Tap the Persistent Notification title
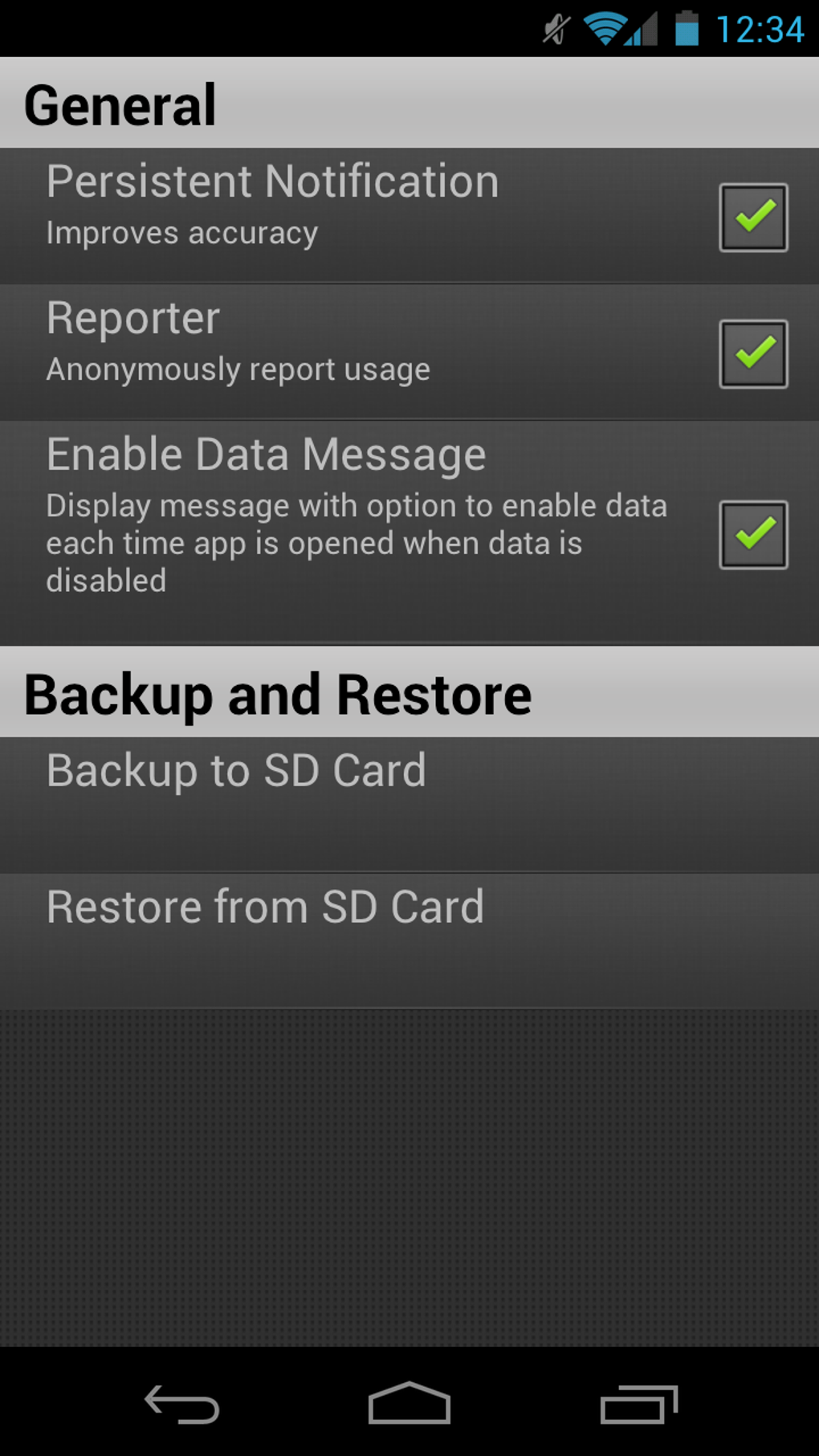819x1456 pixels. click(272, 181)
